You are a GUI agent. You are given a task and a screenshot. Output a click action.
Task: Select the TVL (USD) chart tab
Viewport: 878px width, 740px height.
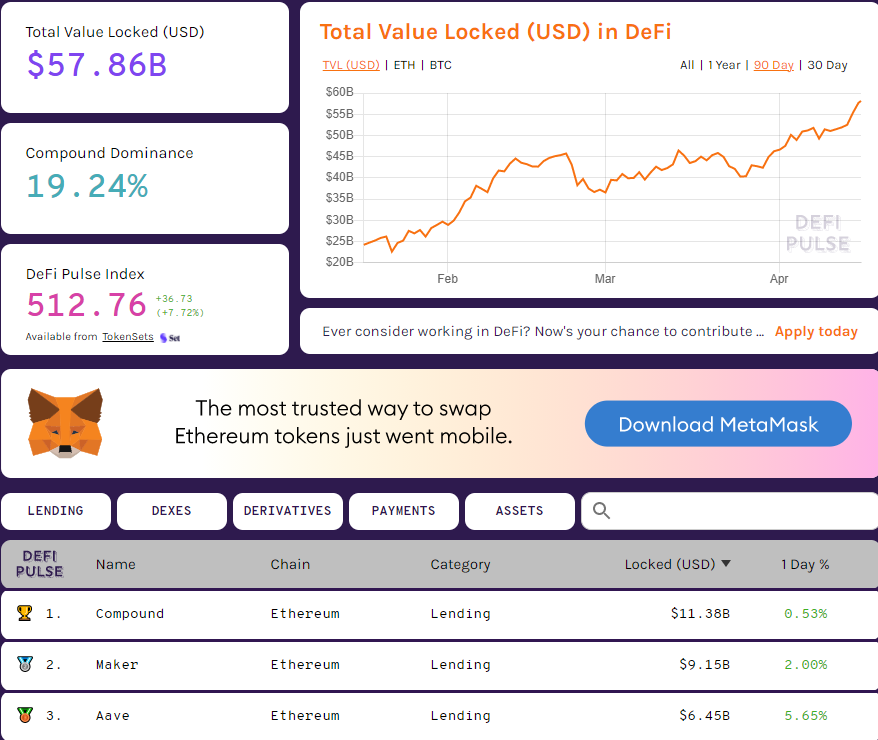[351, 65]
